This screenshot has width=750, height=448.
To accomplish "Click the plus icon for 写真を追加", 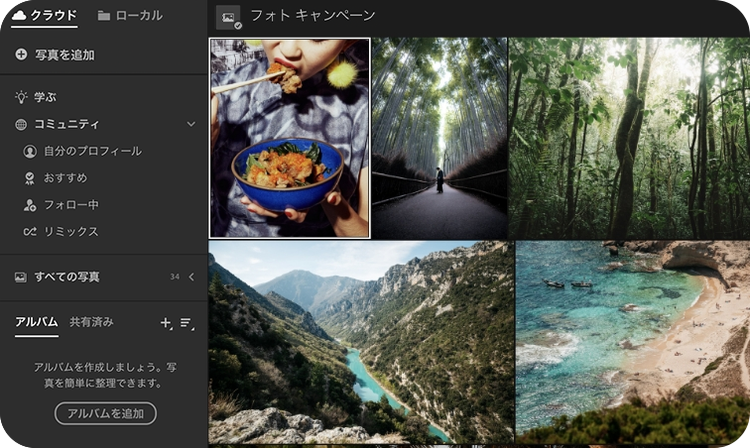I will point(21,55).
